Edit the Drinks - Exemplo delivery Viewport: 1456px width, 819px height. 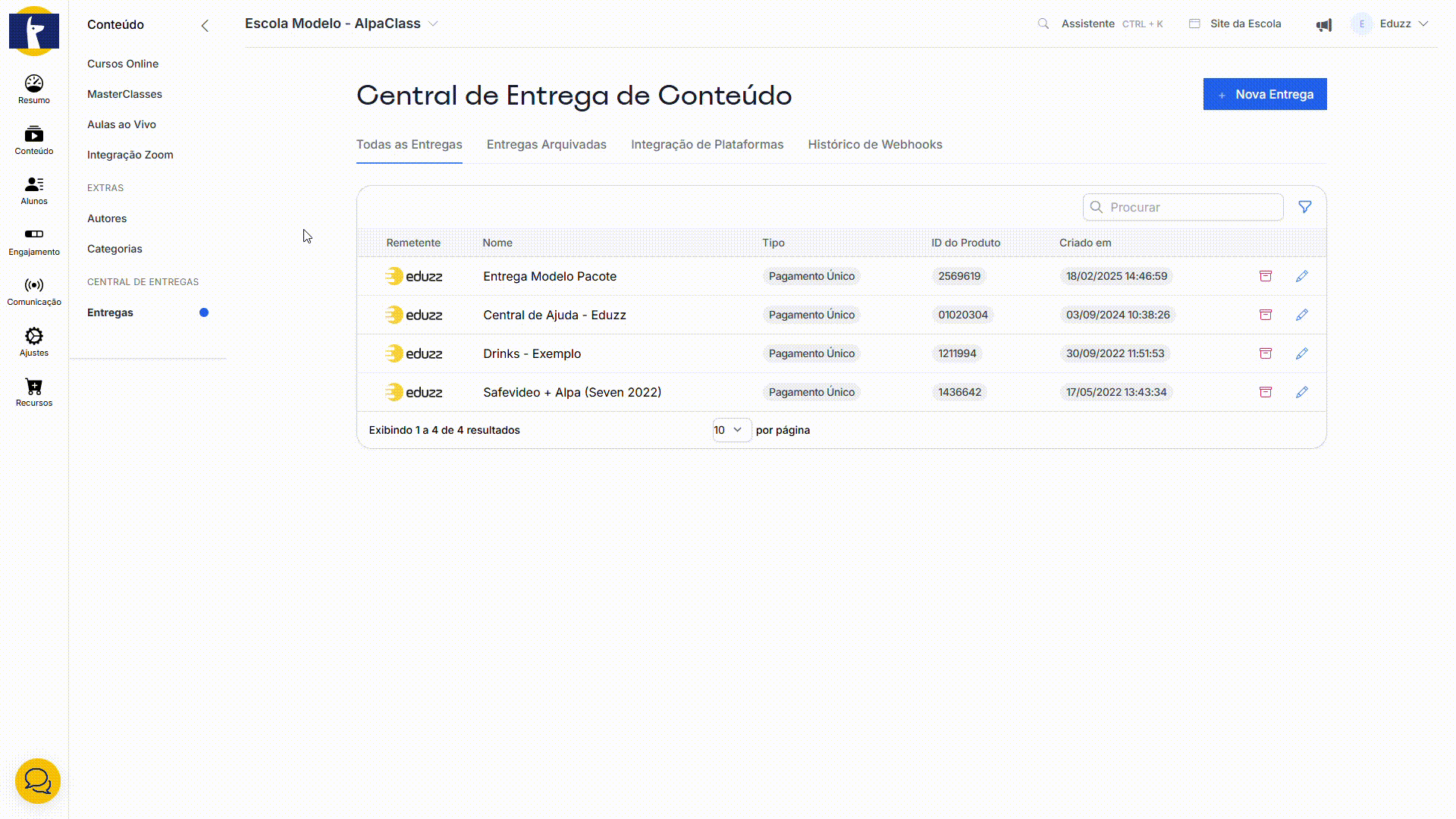tap(1301, 353)
